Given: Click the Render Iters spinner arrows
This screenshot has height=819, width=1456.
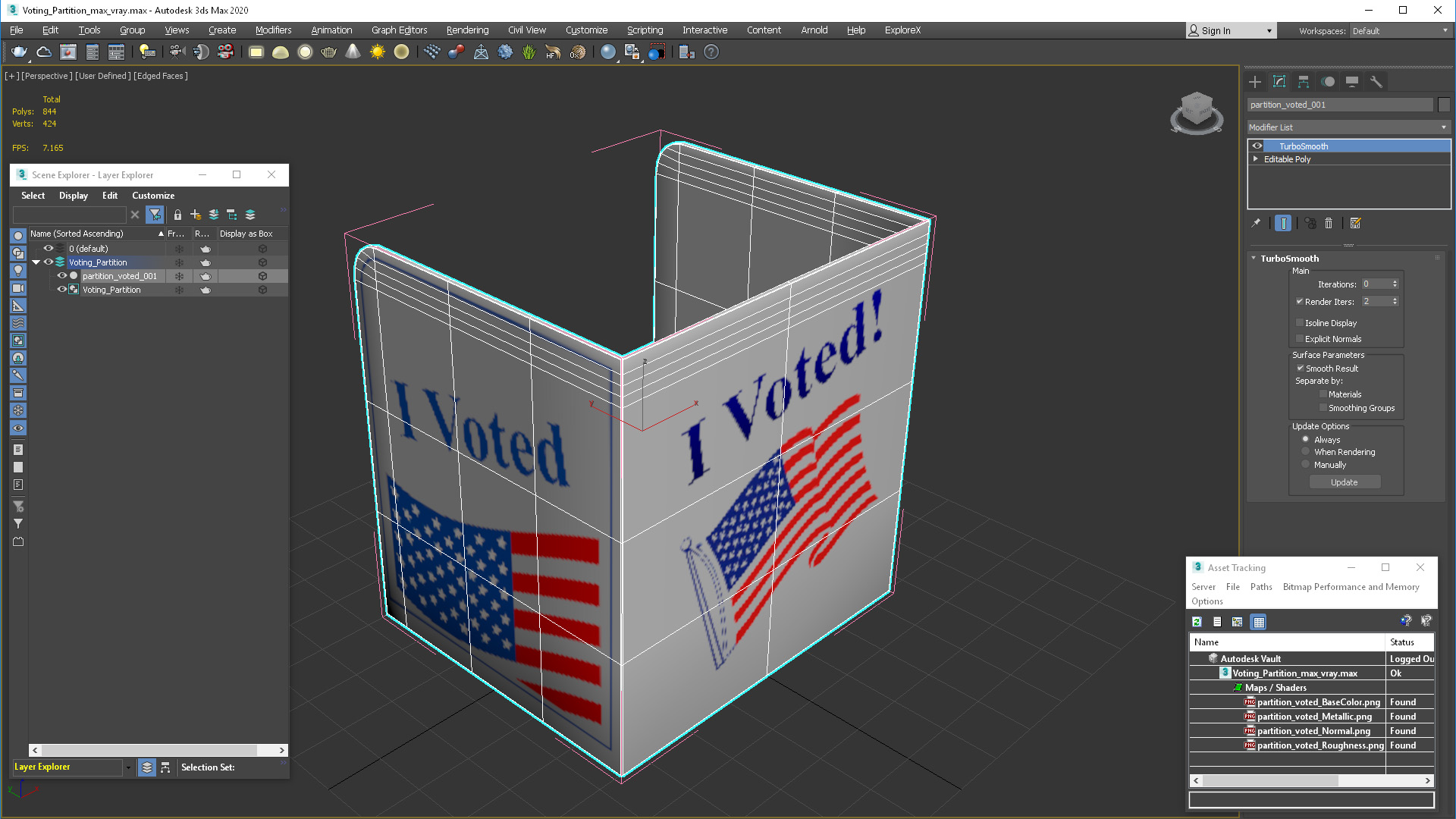Looking at the screenshot, I should 1395,301.
